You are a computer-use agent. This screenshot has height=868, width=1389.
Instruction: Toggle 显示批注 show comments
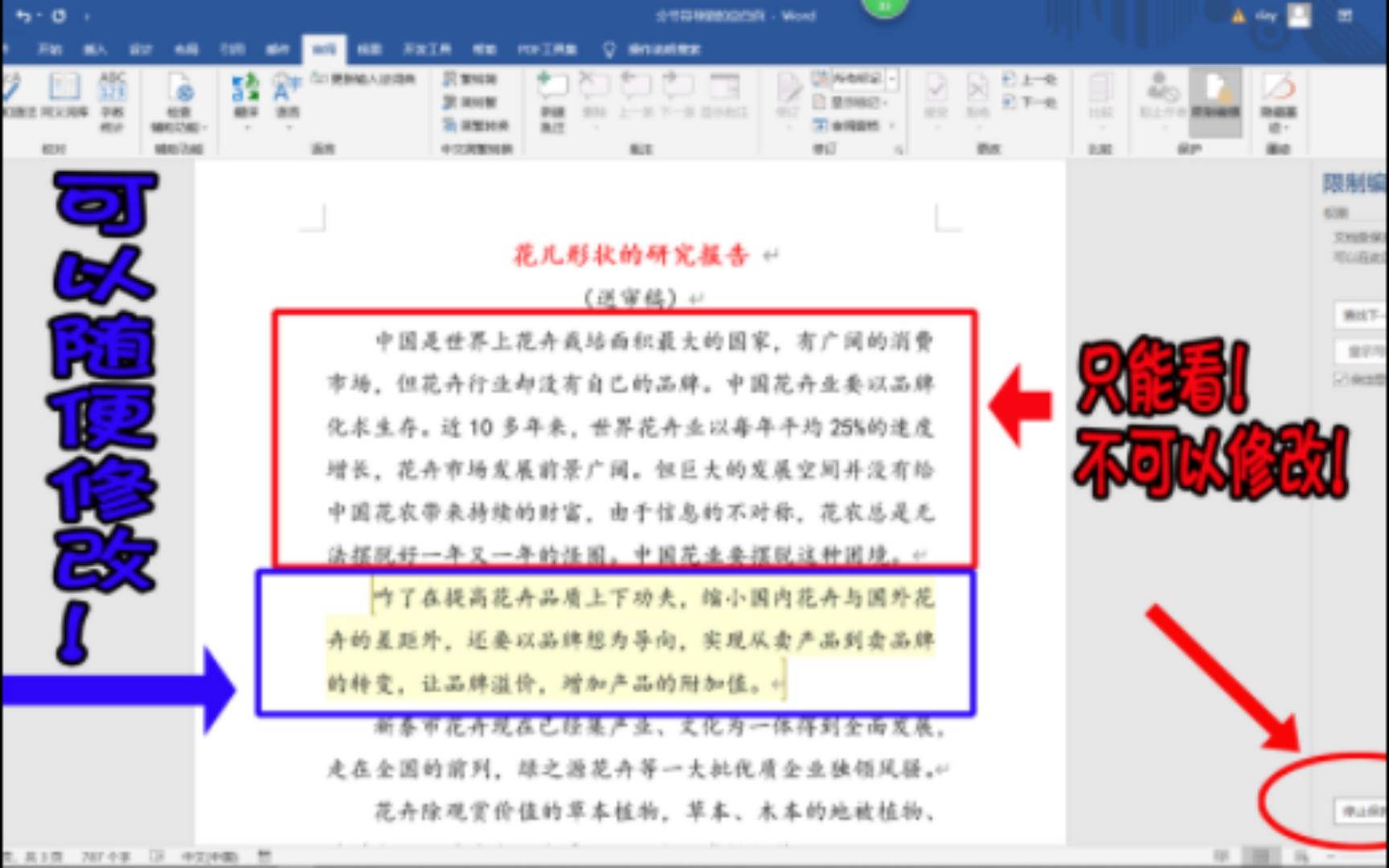click(x=724, y=95)
